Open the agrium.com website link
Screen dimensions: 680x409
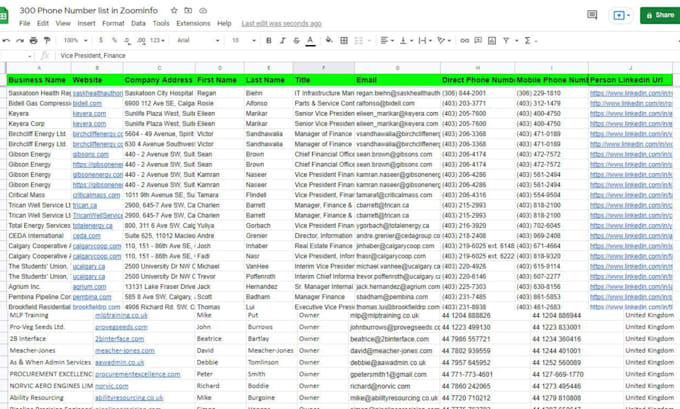tap(89, 287)
